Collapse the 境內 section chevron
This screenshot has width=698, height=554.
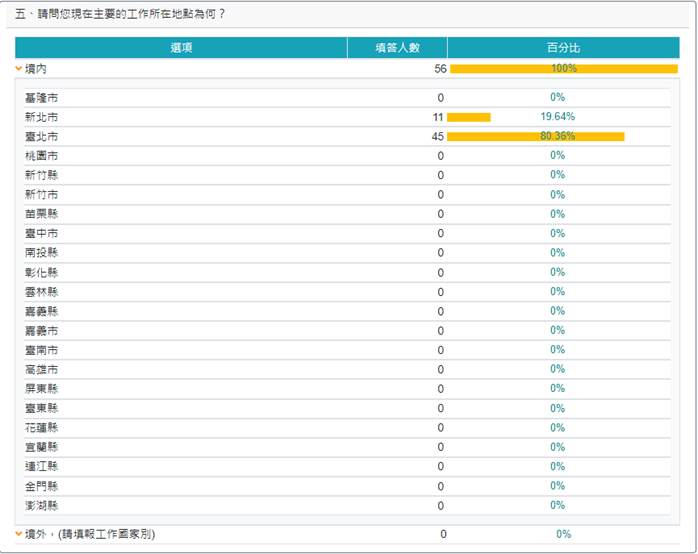(x=19, y=69)
